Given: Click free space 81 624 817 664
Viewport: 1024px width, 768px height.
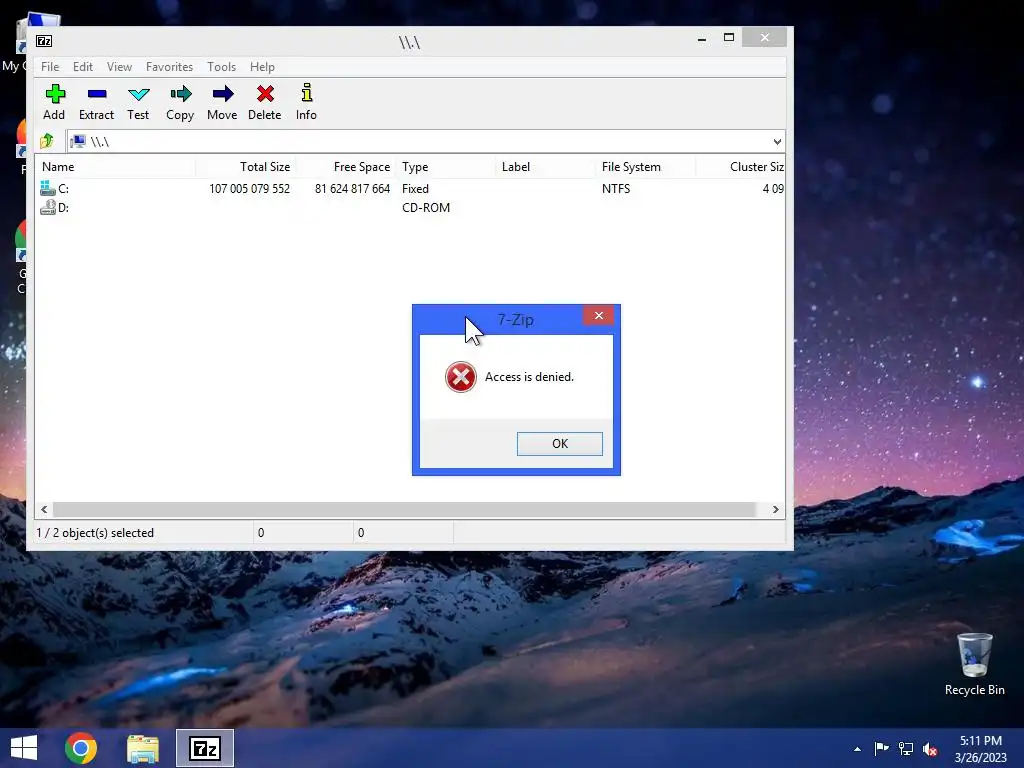Looking at the screenshot, I should pyautogui.click(x=353, y=189).
